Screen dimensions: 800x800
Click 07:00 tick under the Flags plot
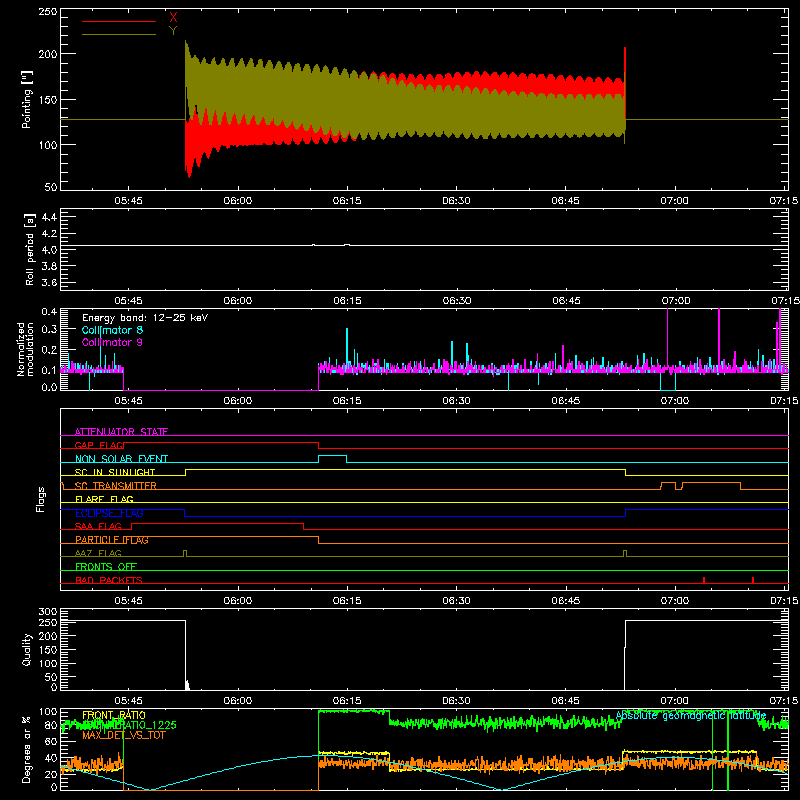click(674, 601)
